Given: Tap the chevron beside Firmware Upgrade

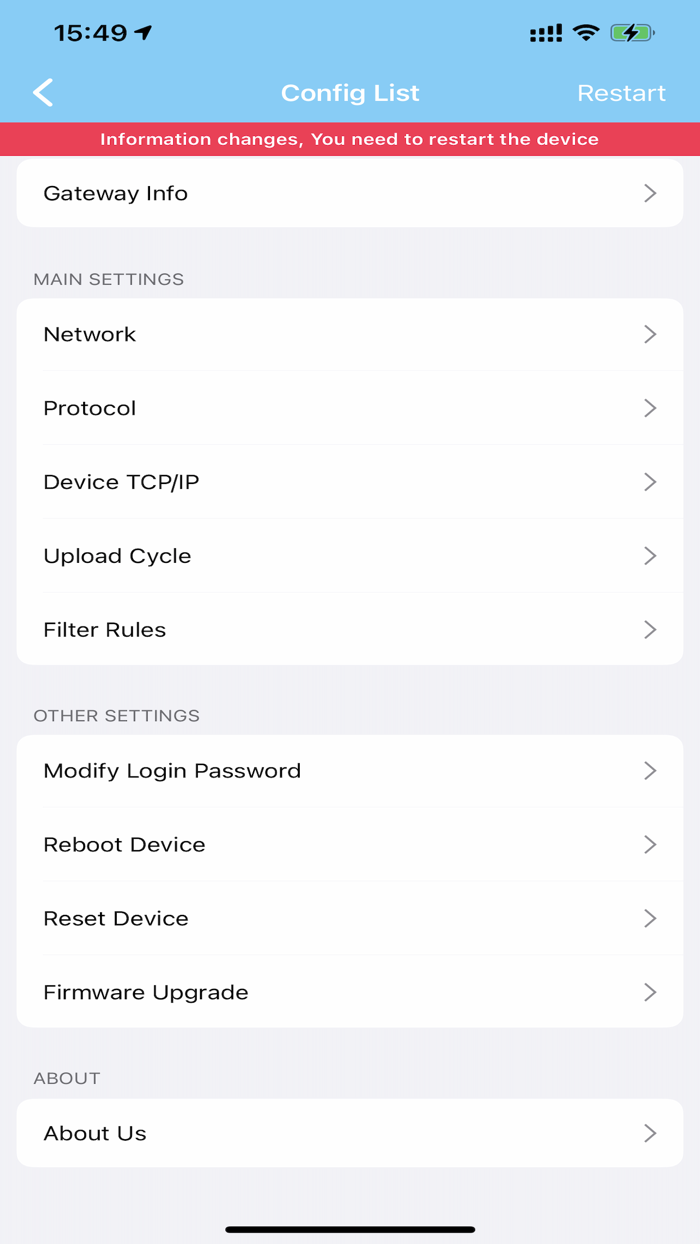Looking at the screenshot, I should (x=651, y=992).
